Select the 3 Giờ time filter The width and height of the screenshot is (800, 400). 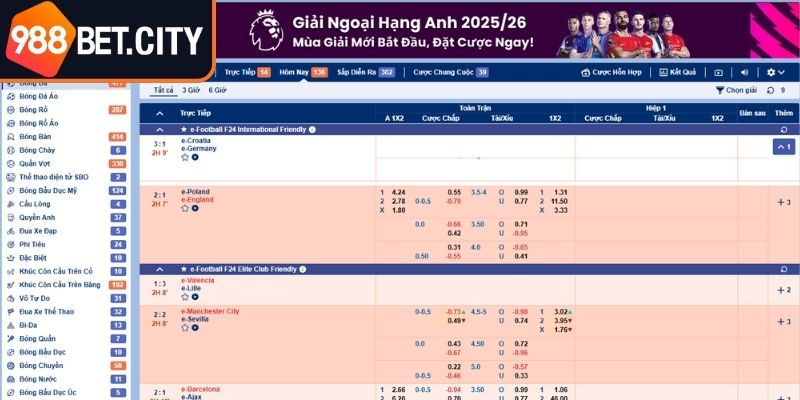(191, 90)
